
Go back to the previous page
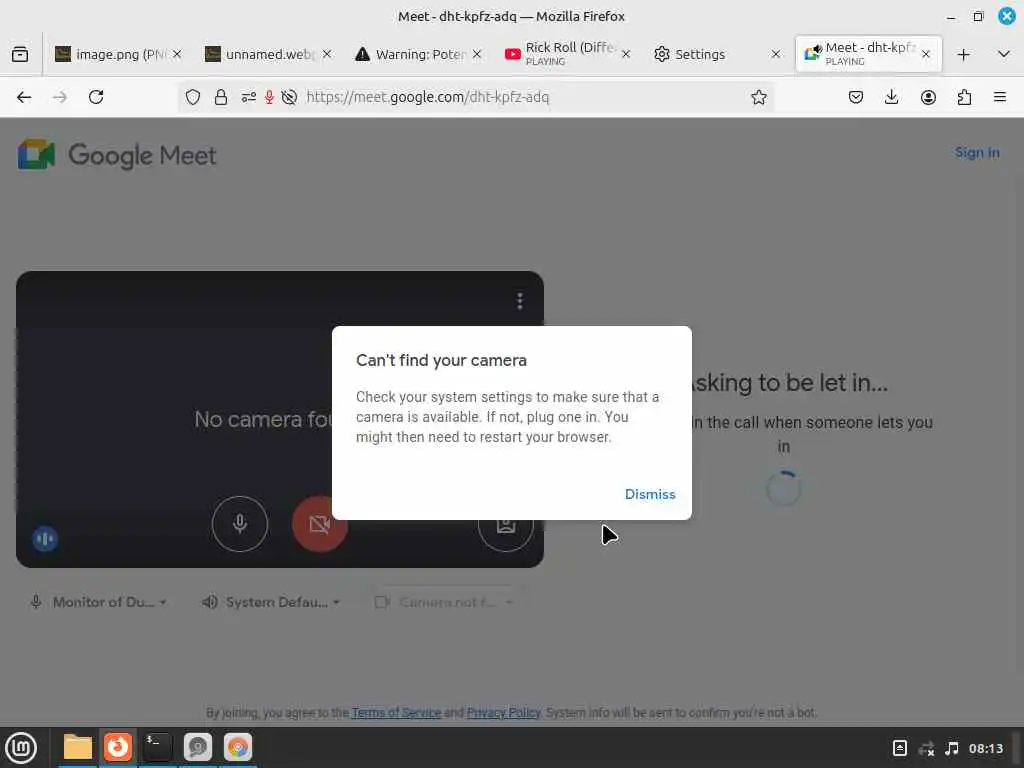coord(24,97)
